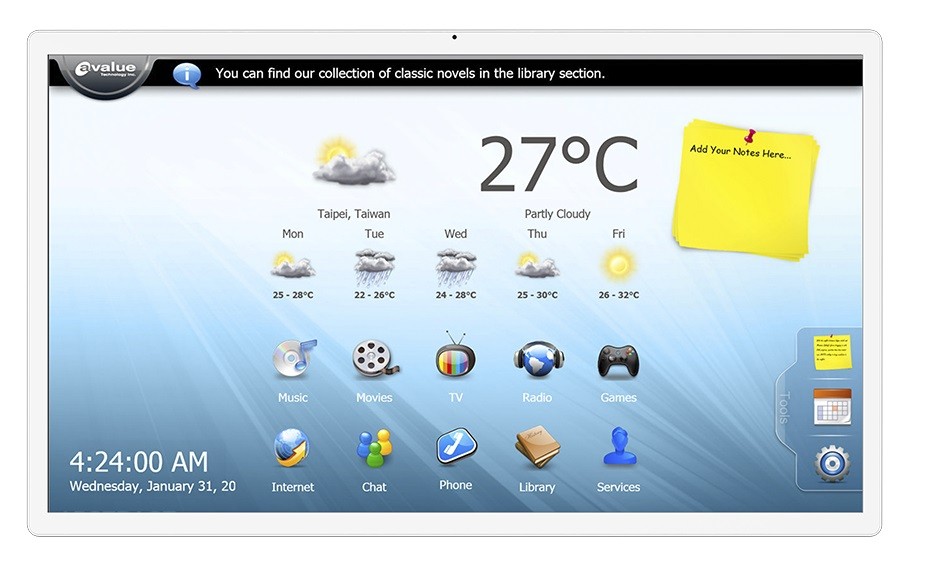Open the Phone app icon

(456, 448)
